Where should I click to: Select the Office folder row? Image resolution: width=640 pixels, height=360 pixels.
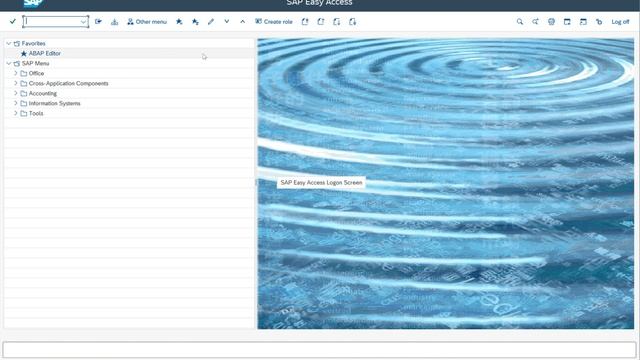(x=129, y=73)
